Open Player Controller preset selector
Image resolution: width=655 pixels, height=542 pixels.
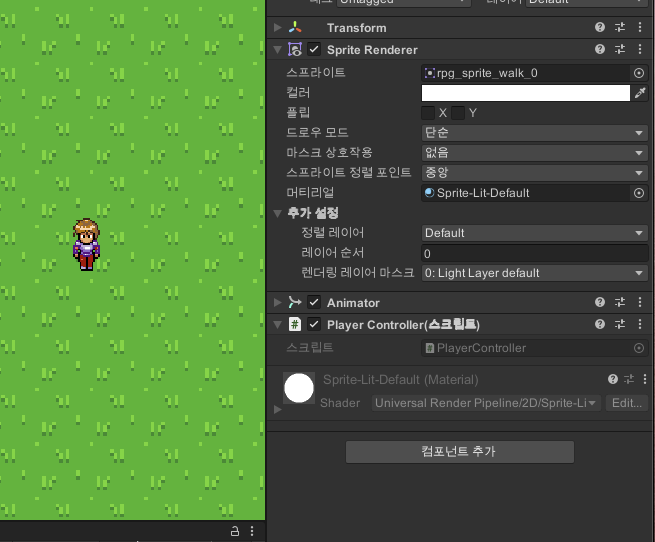[620, 324]
